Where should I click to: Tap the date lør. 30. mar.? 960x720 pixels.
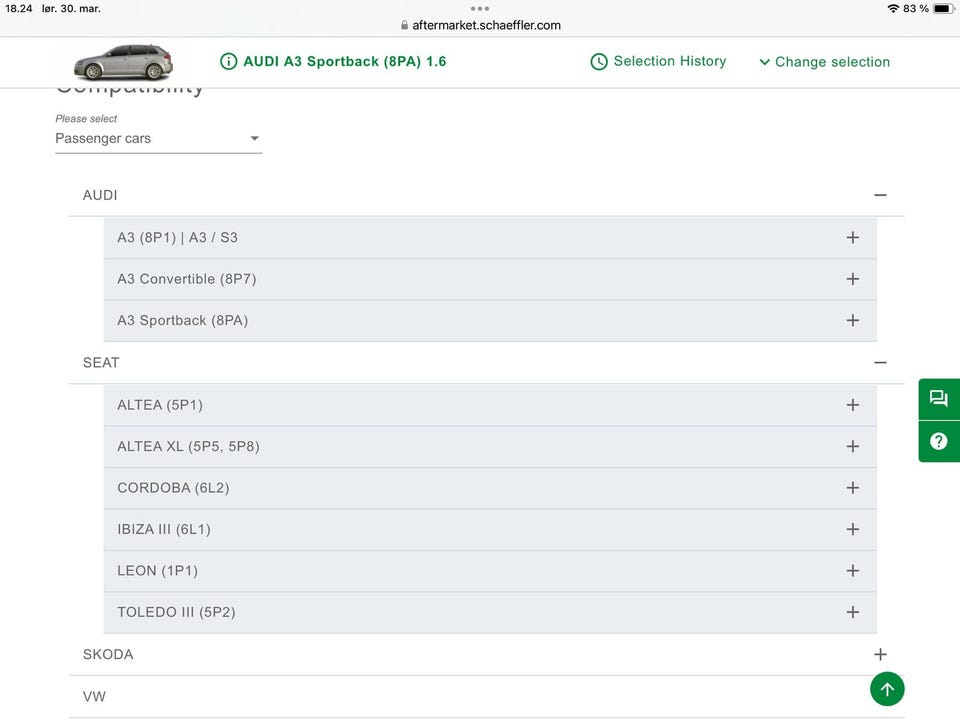(x=71, y=9)
